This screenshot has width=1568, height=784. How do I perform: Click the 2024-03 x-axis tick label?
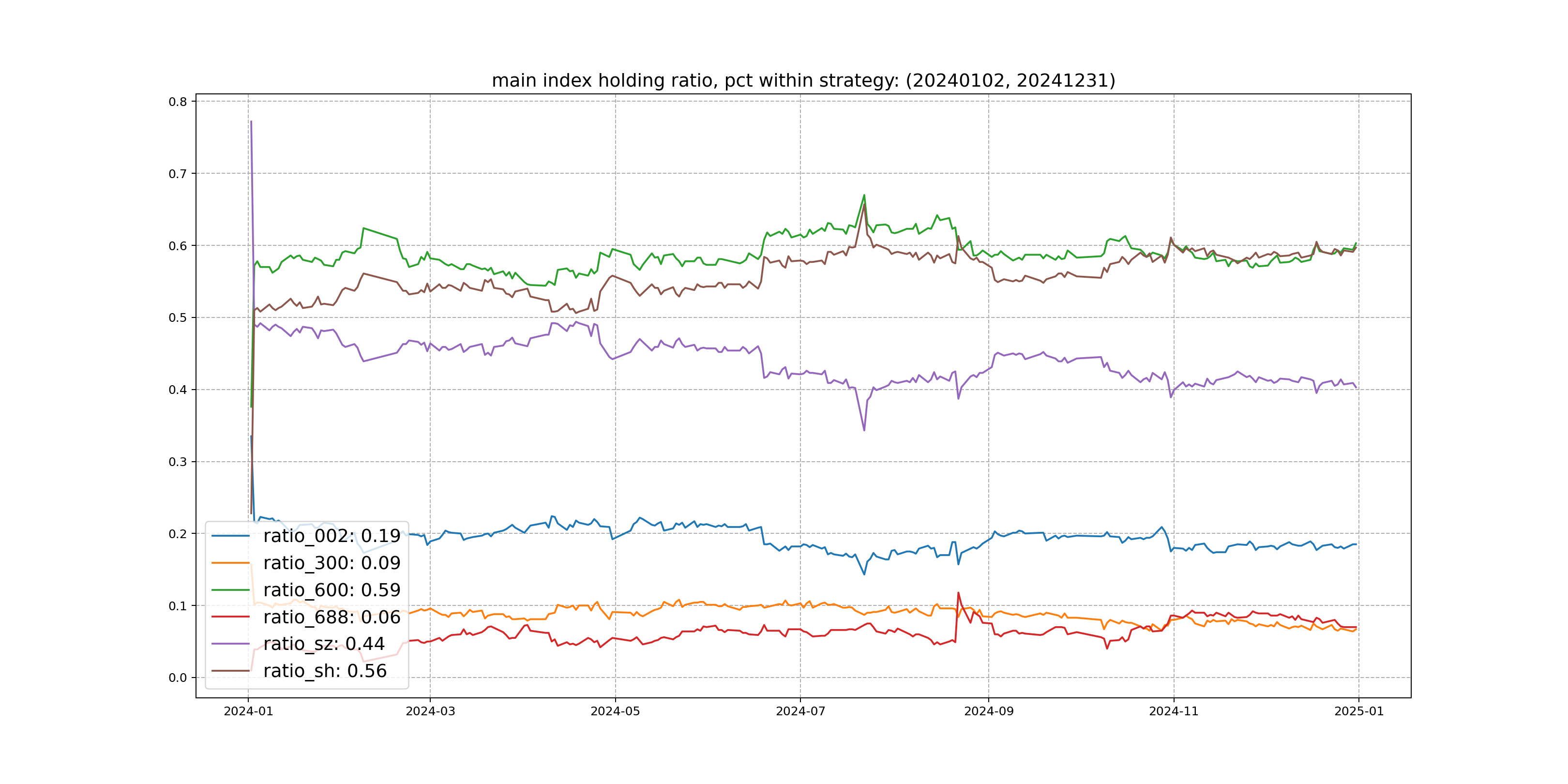pyautogui.click(x=430, y=711)
